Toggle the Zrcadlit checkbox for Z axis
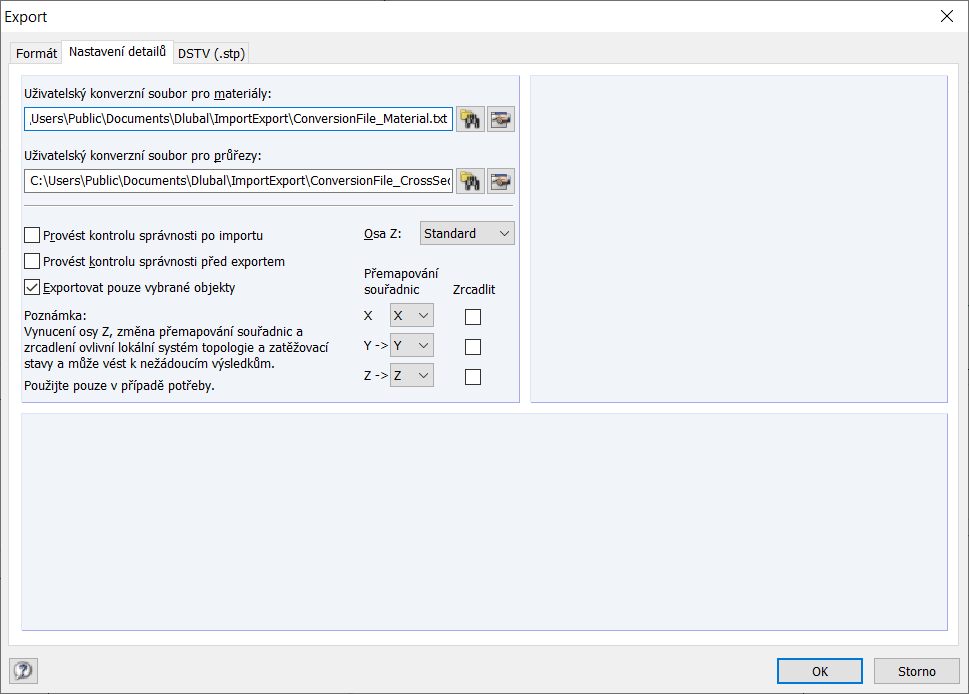This screenshot has width=969, height=694. (473, 377)
